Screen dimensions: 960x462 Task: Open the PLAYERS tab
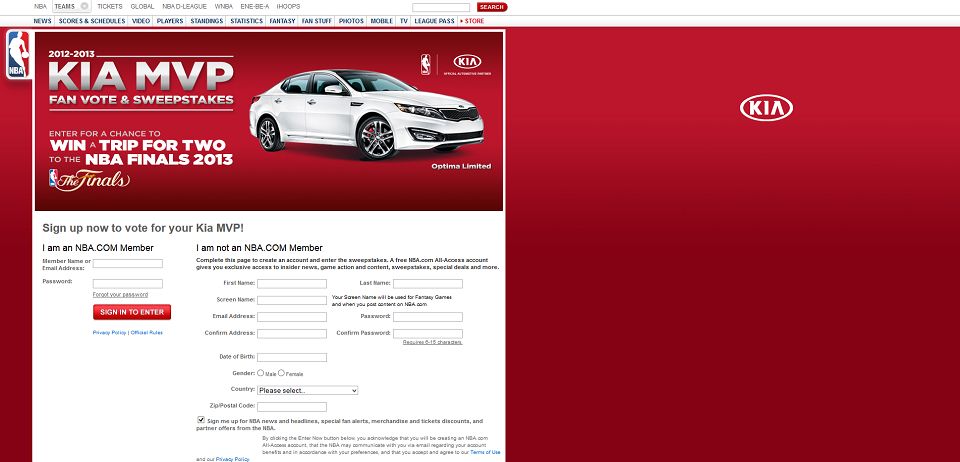pos(170,21)
